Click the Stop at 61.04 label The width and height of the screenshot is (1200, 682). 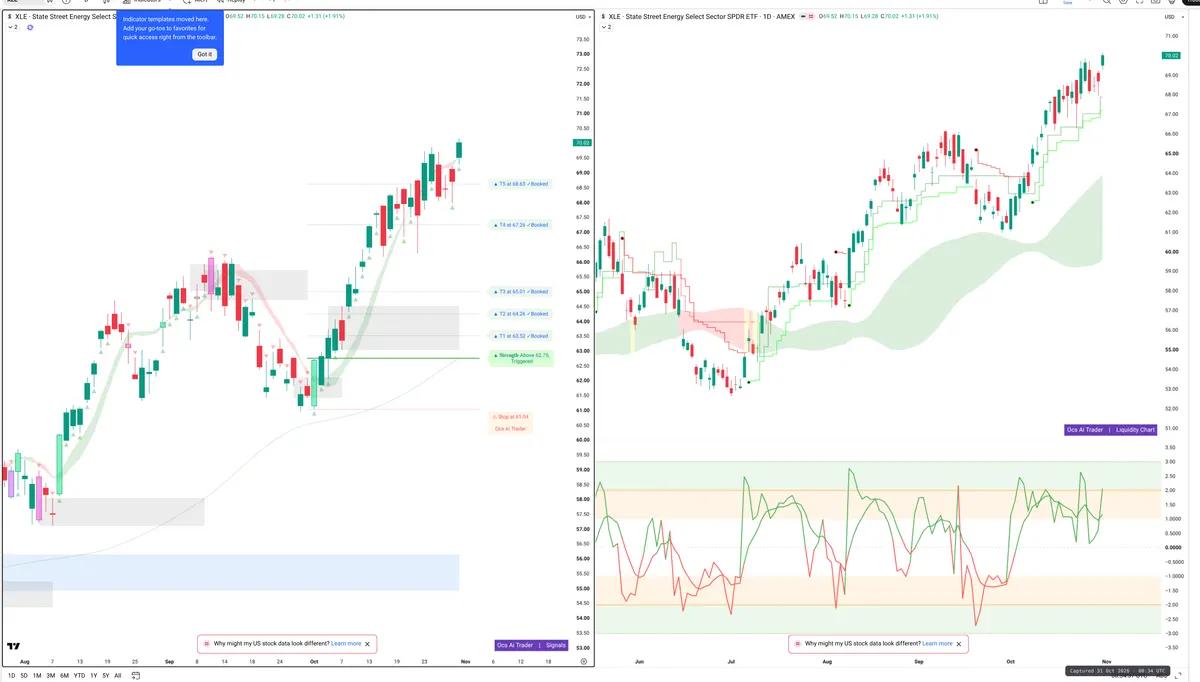pos(511,416)
